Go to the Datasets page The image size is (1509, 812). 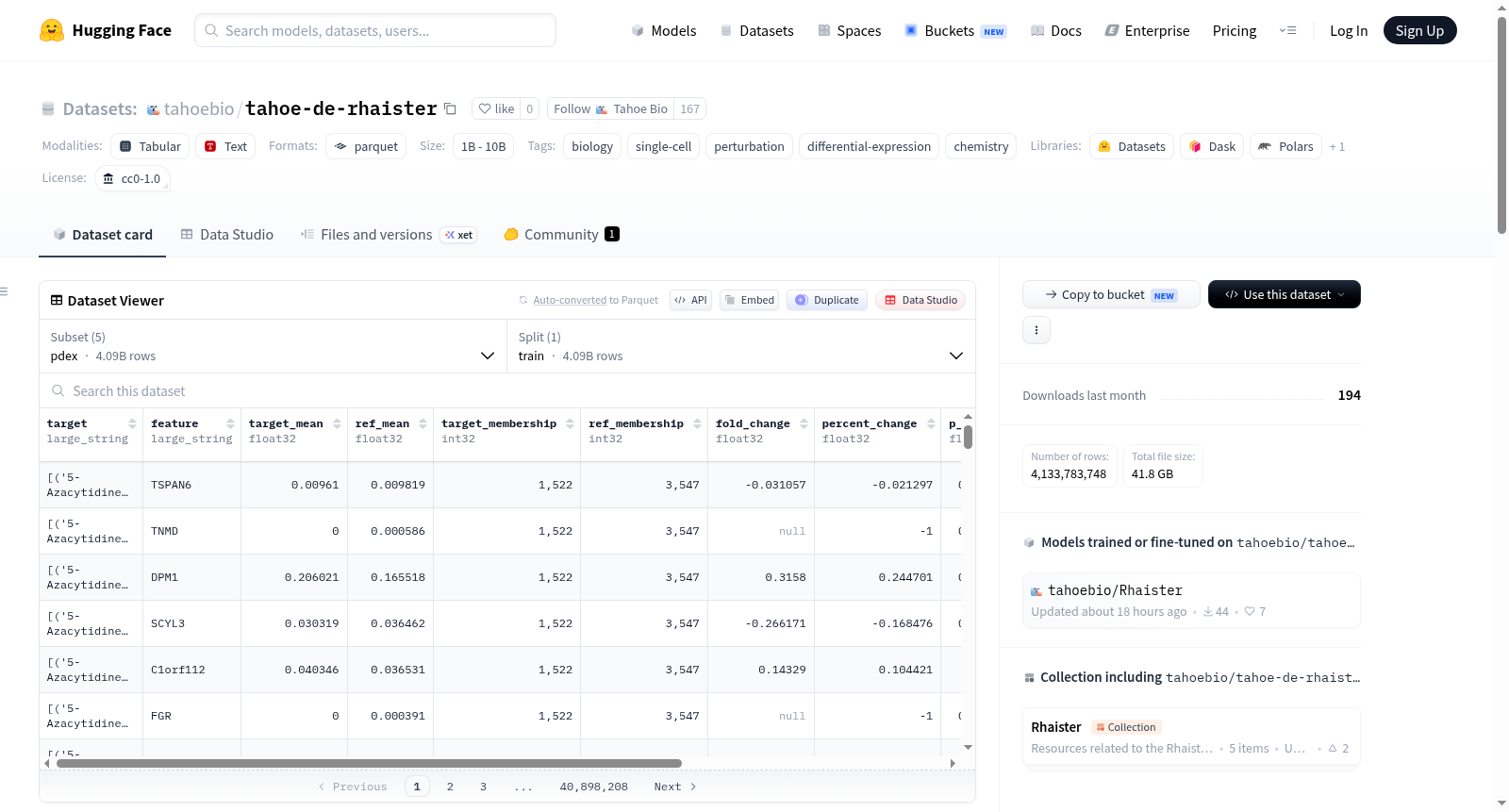point(757,30)
